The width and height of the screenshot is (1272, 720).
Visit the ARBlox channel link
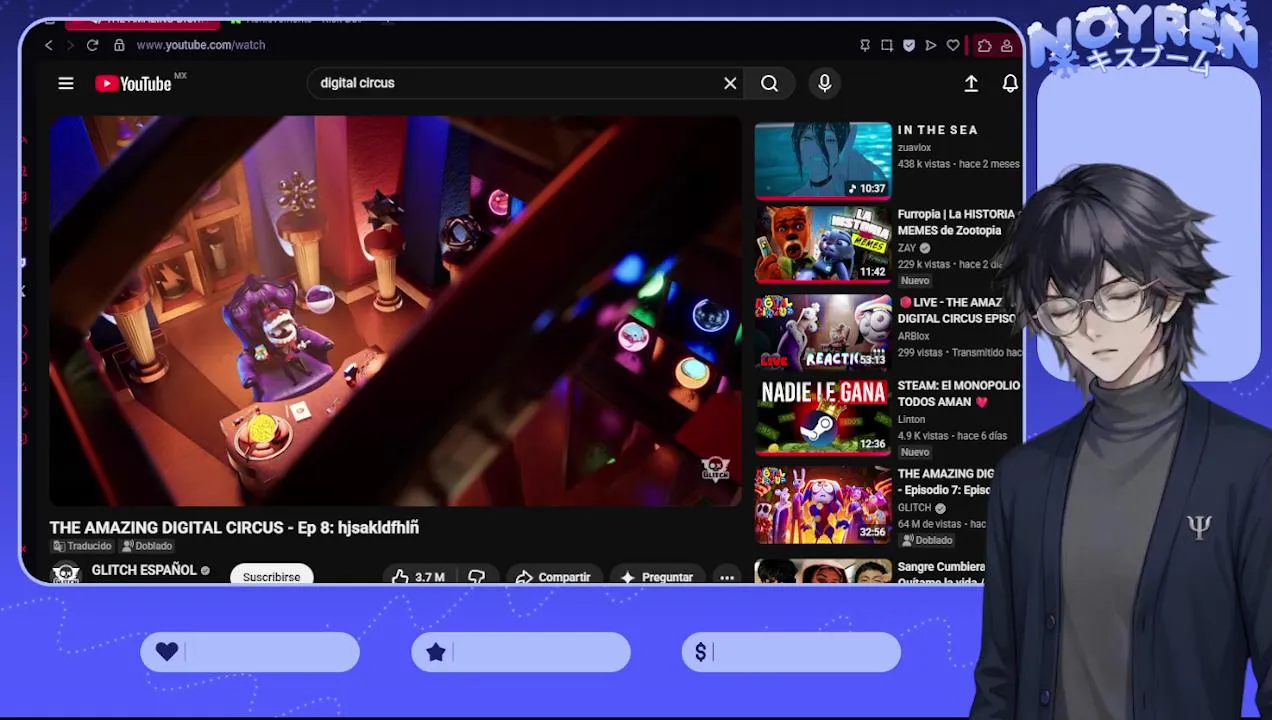914,336
